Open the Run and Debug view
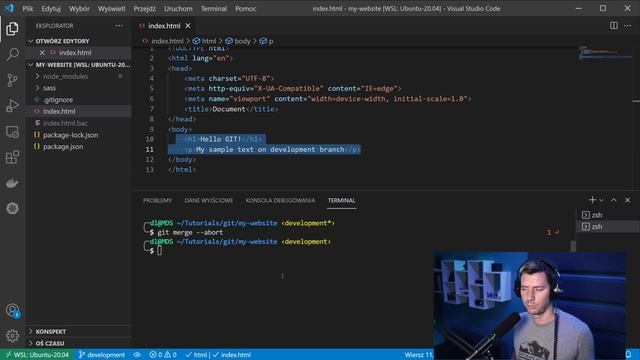Image resolution: width=640 pixels, height=360 pixels. [x=12, y=106]
